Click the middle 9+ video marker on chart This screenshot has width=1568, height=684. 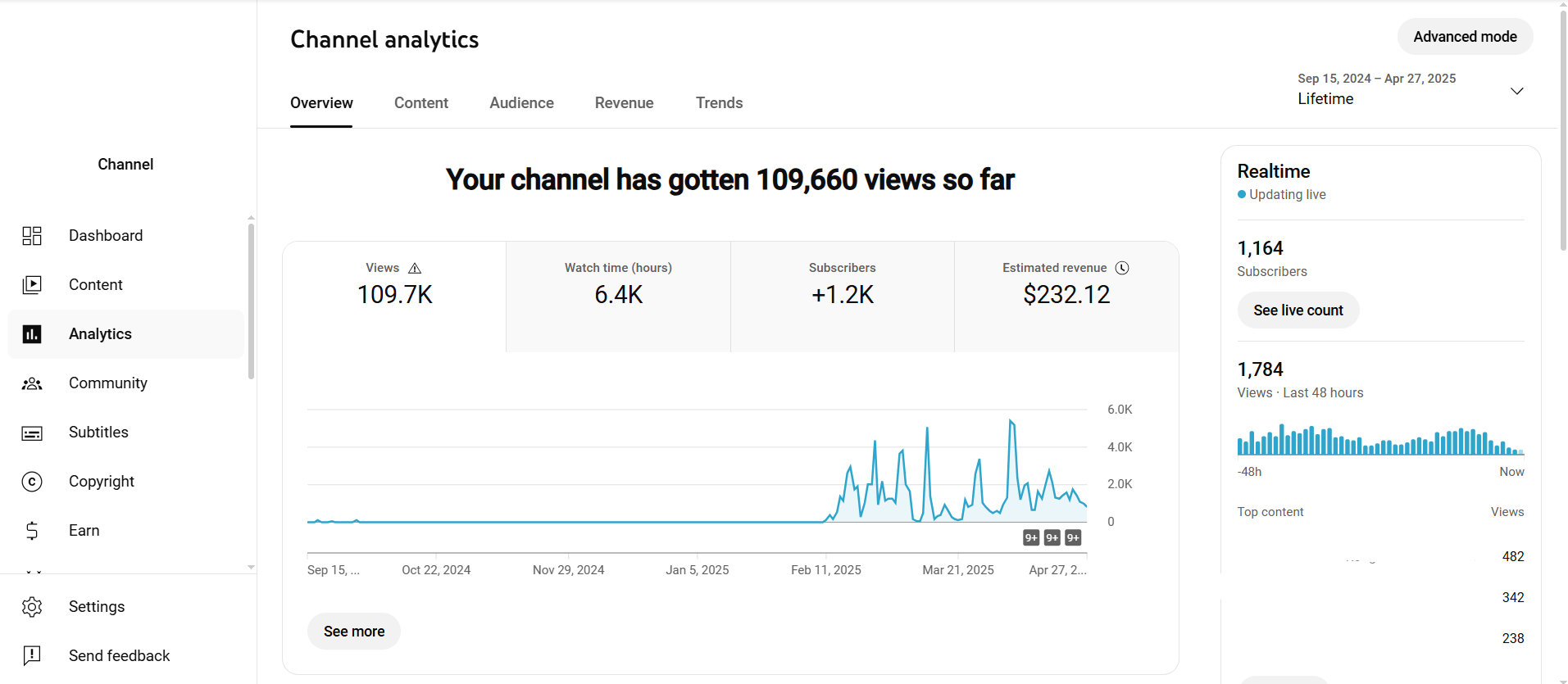click(1052, 537)
